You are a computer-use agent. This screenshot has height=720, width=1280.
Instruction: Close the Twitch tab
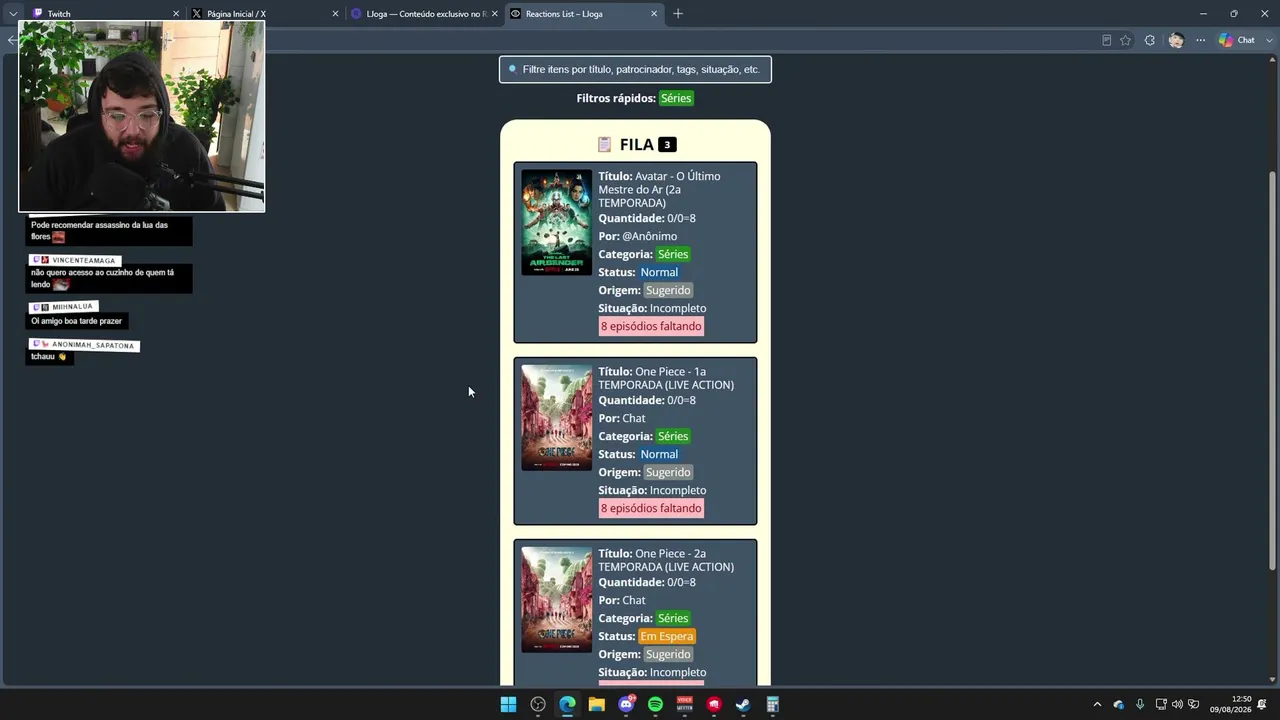tap(176, 14)
